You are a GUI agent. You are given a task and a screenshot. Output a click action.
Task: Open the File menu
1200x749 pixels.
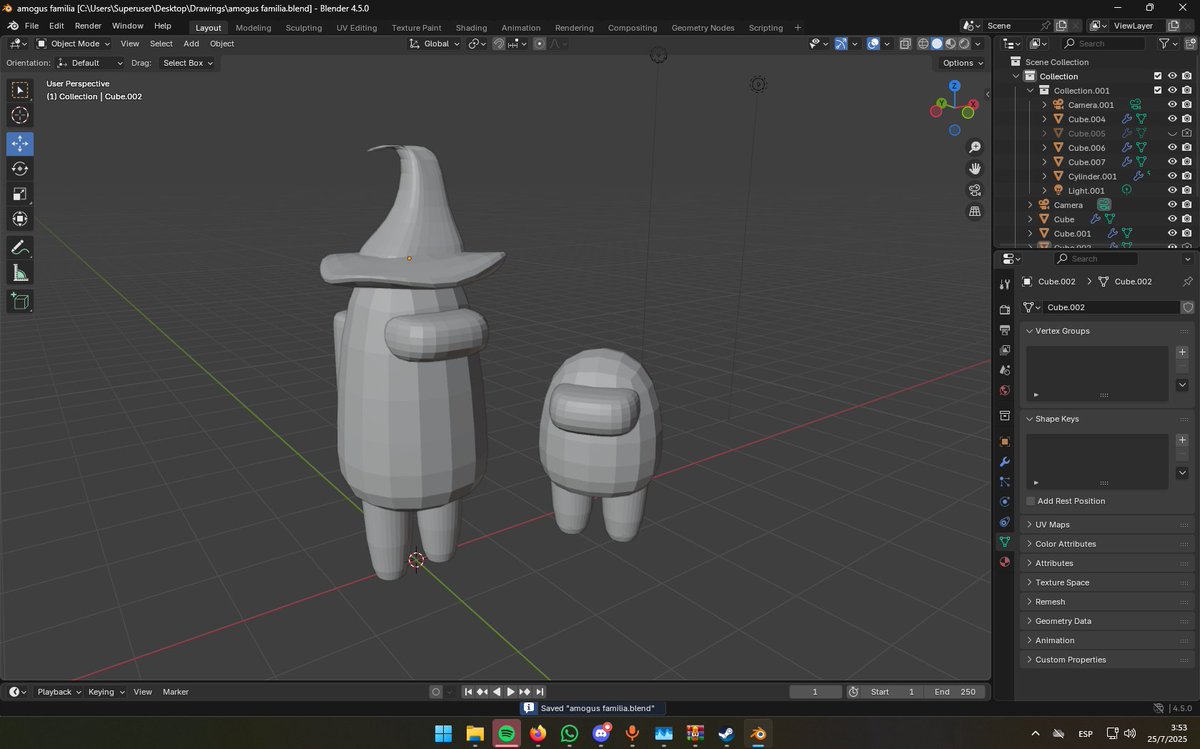(31, 26)
